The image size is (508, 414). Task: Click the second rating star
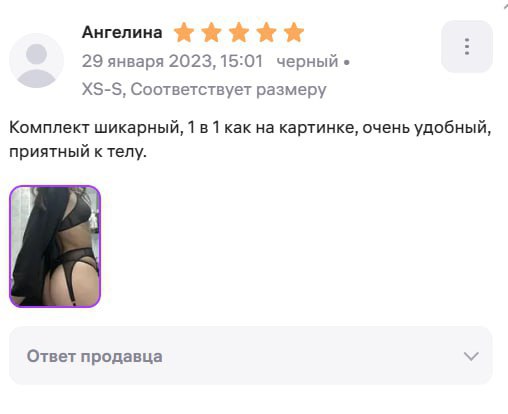[x=212, y=33]
